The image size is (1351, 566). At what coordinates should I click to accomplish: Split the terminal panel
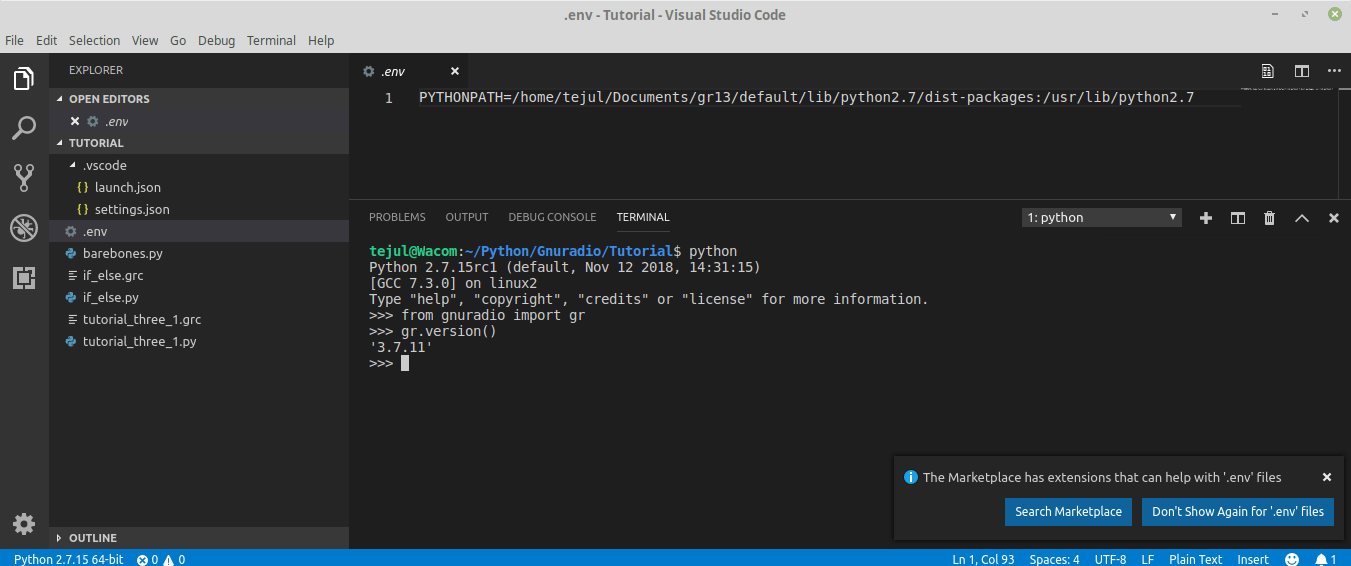[x=1238, y=217]
